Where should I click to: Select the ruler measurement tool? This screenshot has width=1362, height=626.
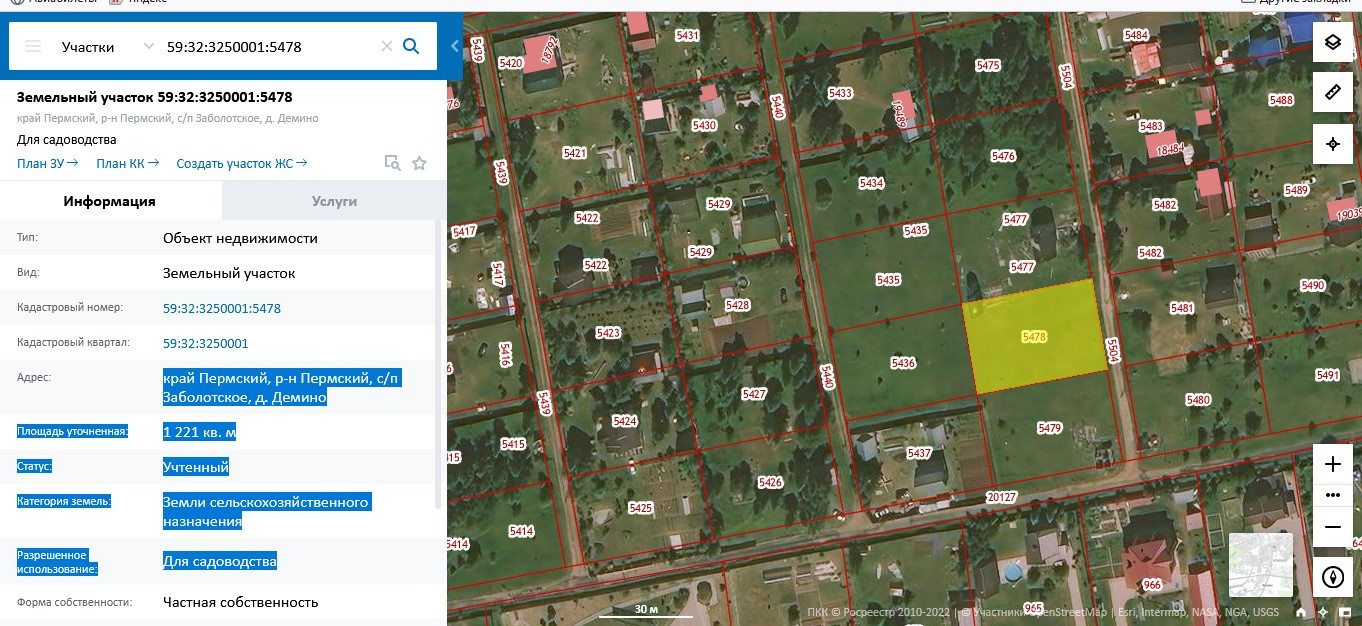[1332, 92]
